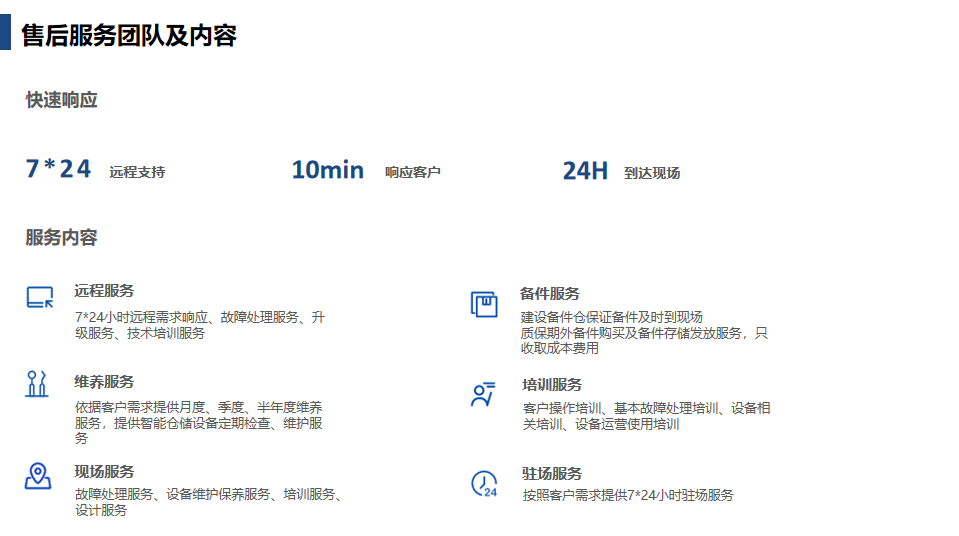The image size is (959, 536).
Task: Select the slide title 售后服务团队及内容
Action: tap(129, 36)
